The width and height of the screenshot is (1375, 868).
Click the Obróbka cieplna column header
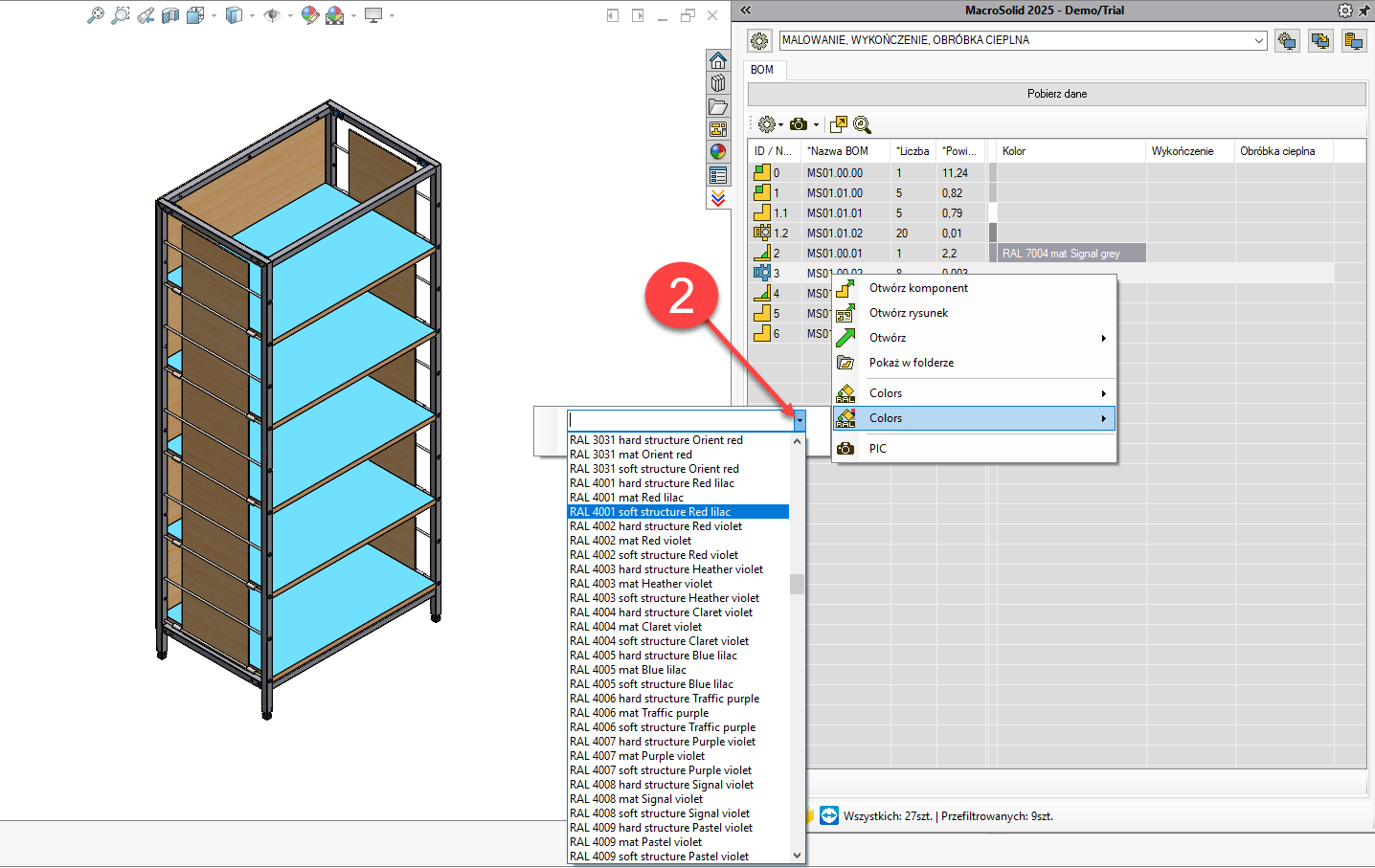[x=1284, y=151]
